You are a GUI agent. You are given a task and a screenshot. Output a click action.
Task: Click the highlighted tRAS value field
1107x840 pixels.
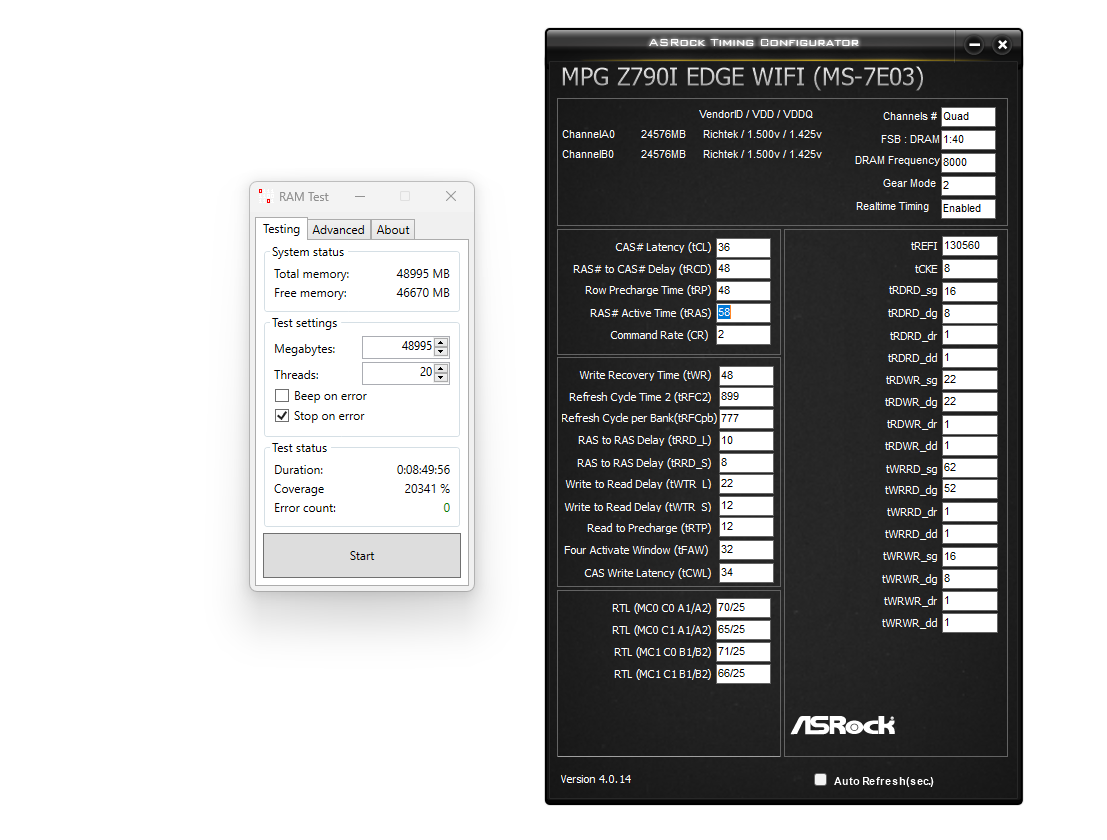coord(743,313)
